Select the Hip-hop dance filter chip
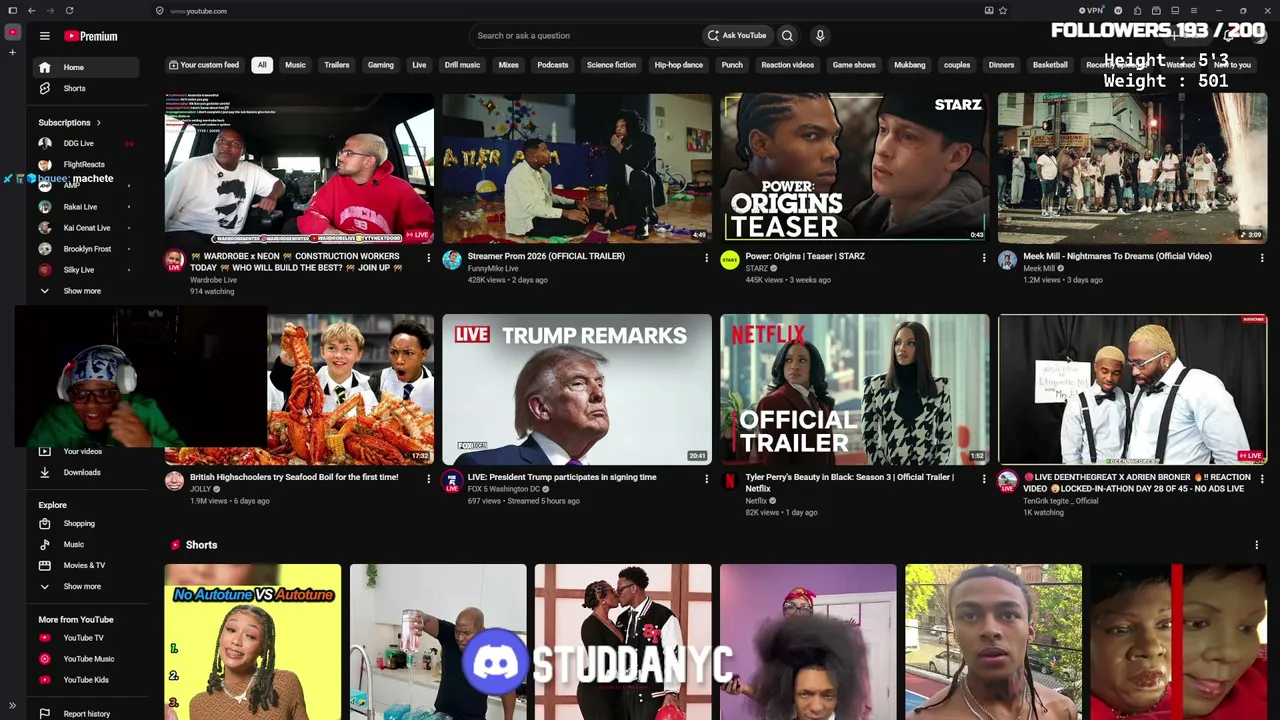 (679, 65)
